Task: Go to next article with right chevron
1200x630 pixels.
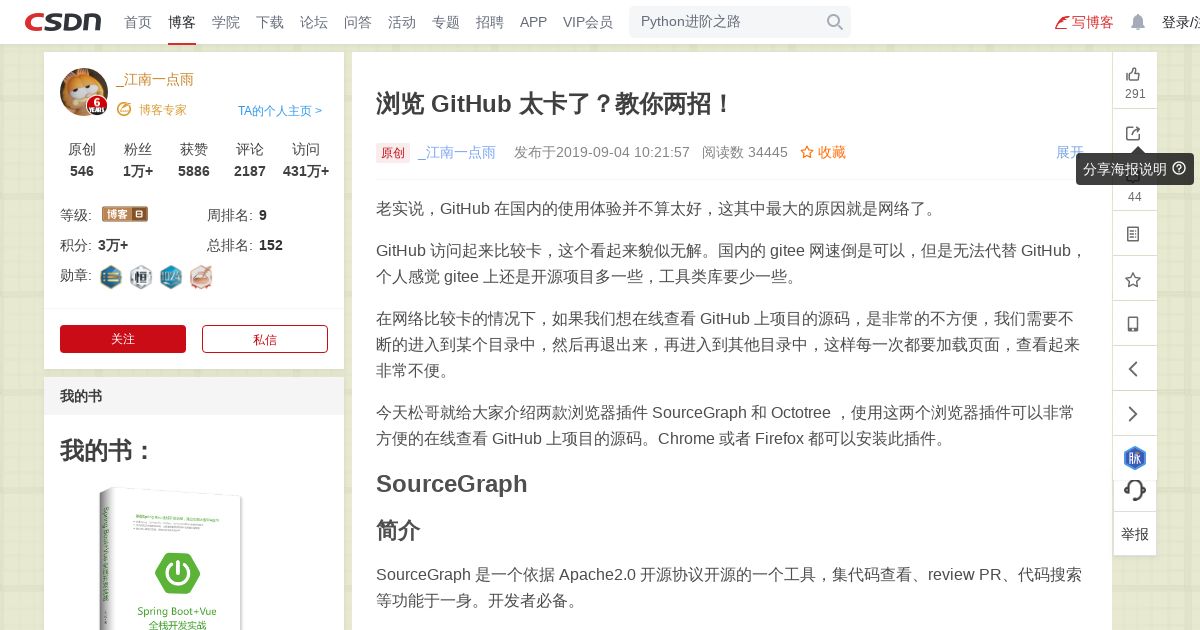Action: [1133, 414]
